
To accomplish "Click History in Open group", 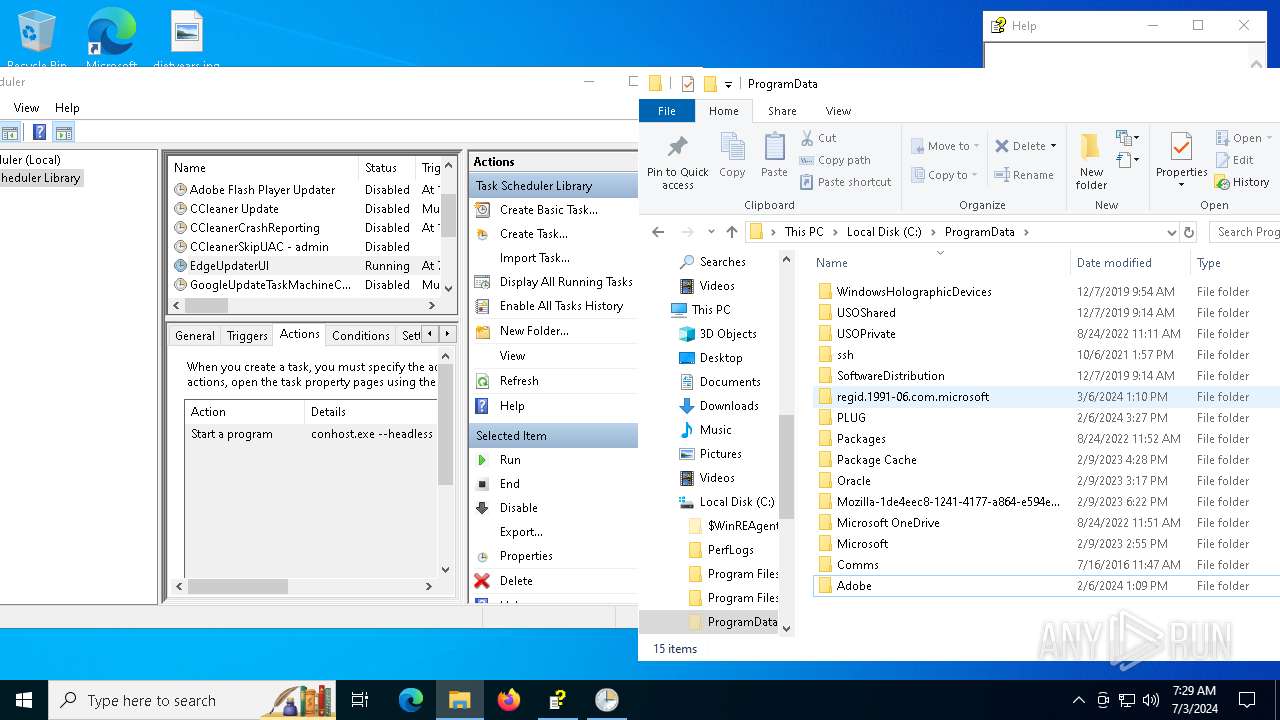I will pyautogui.click(x=1242, y=182).
